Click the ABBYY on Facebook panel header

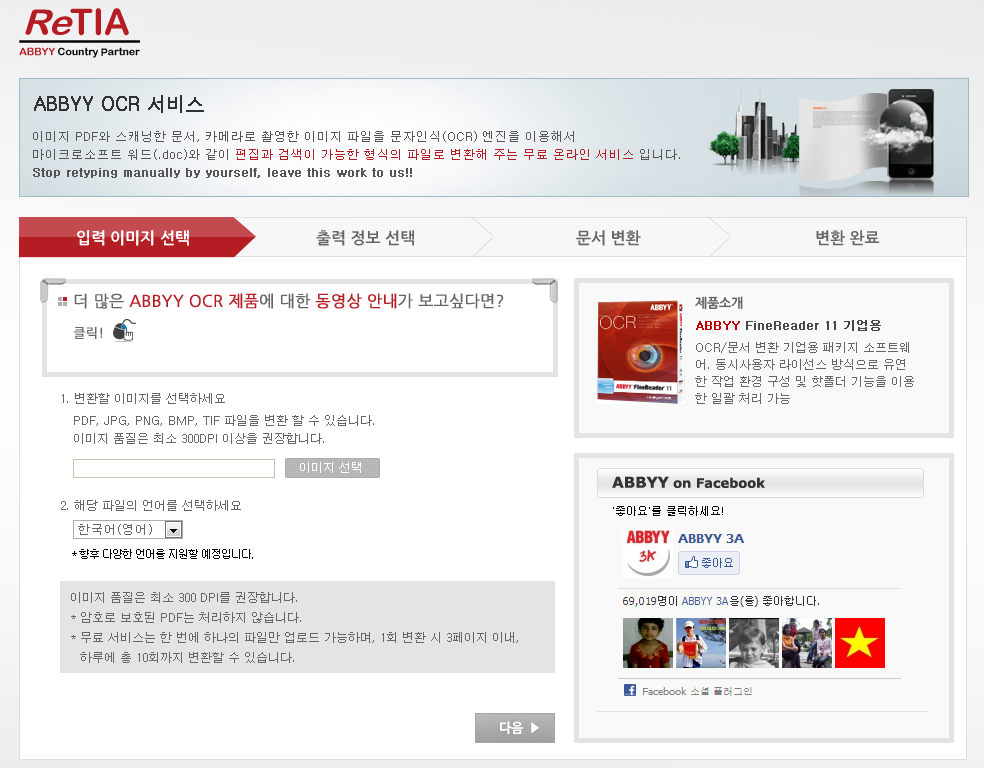pyautogui.click(x=760, y=483)
